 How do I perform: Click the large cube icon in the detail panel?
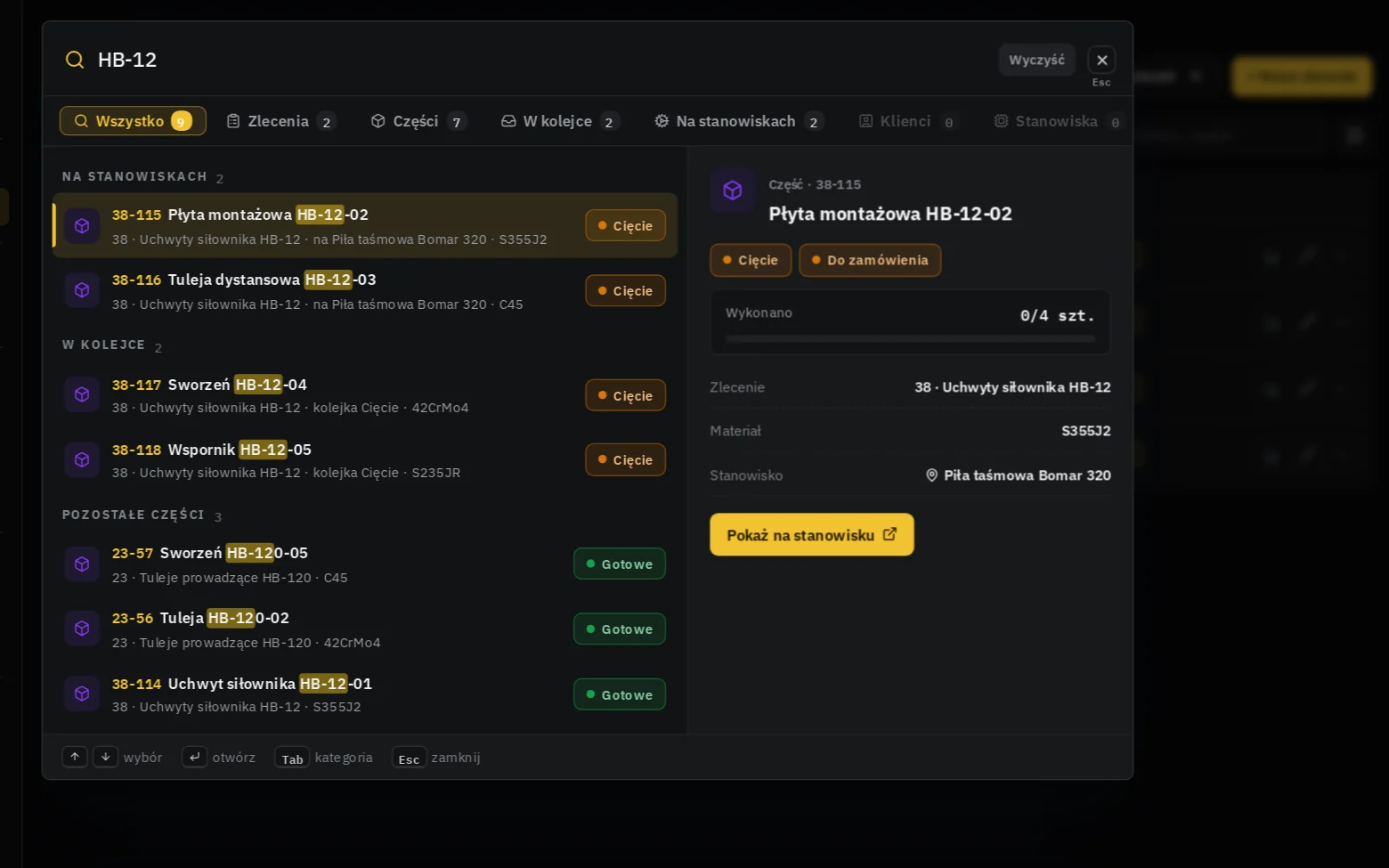point(733,191)
